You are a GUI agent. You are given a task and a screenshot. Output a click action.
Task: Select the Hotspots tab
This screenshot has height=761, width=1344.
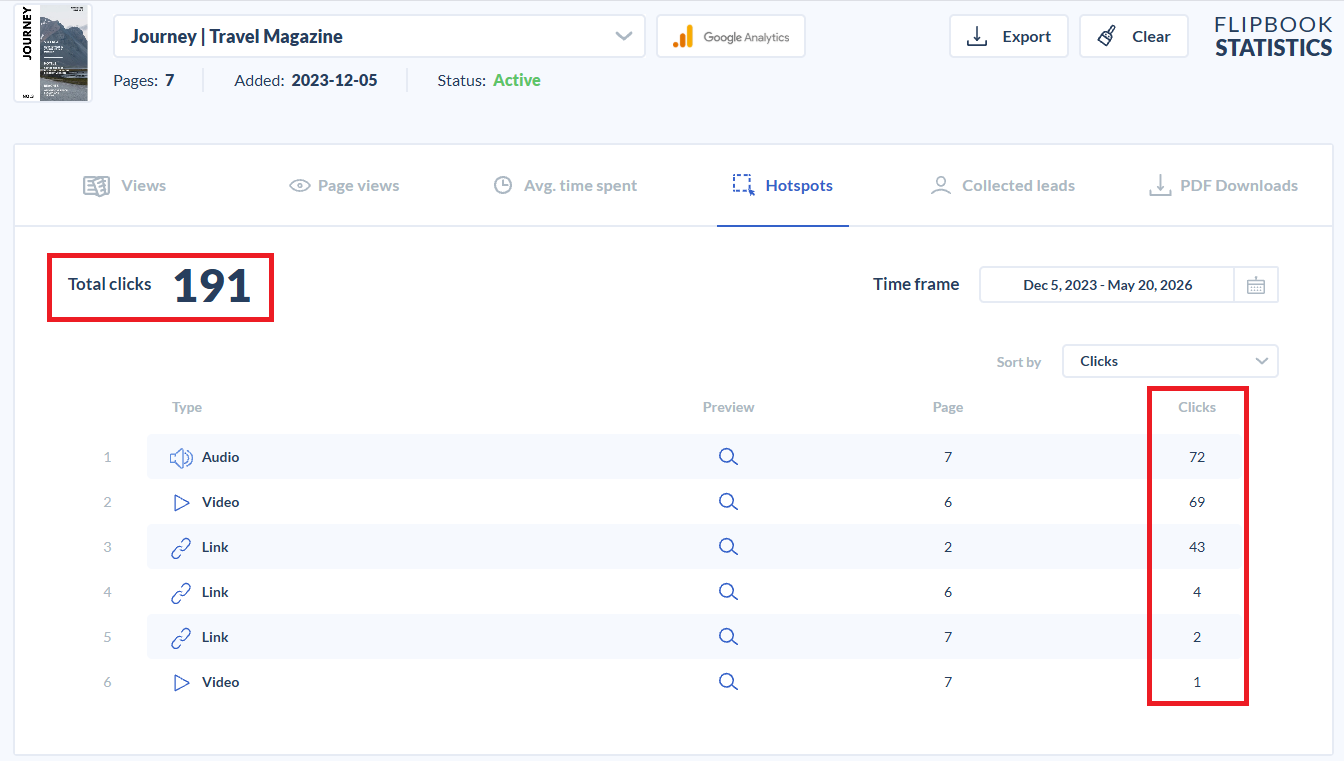pos(782,186)
